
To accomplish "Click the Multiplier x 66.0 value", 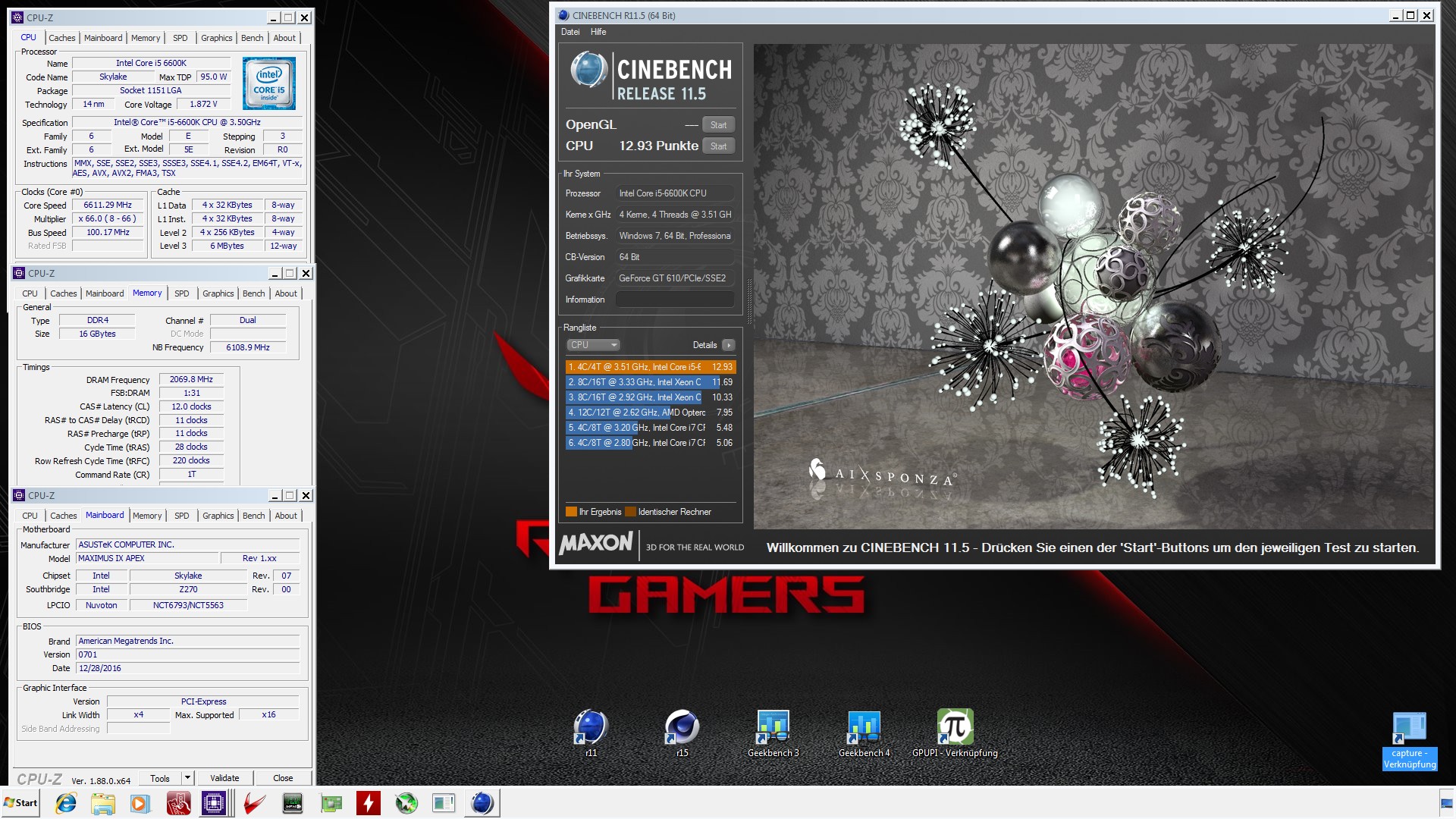I will pyautogui.click(x=108, y=218).
